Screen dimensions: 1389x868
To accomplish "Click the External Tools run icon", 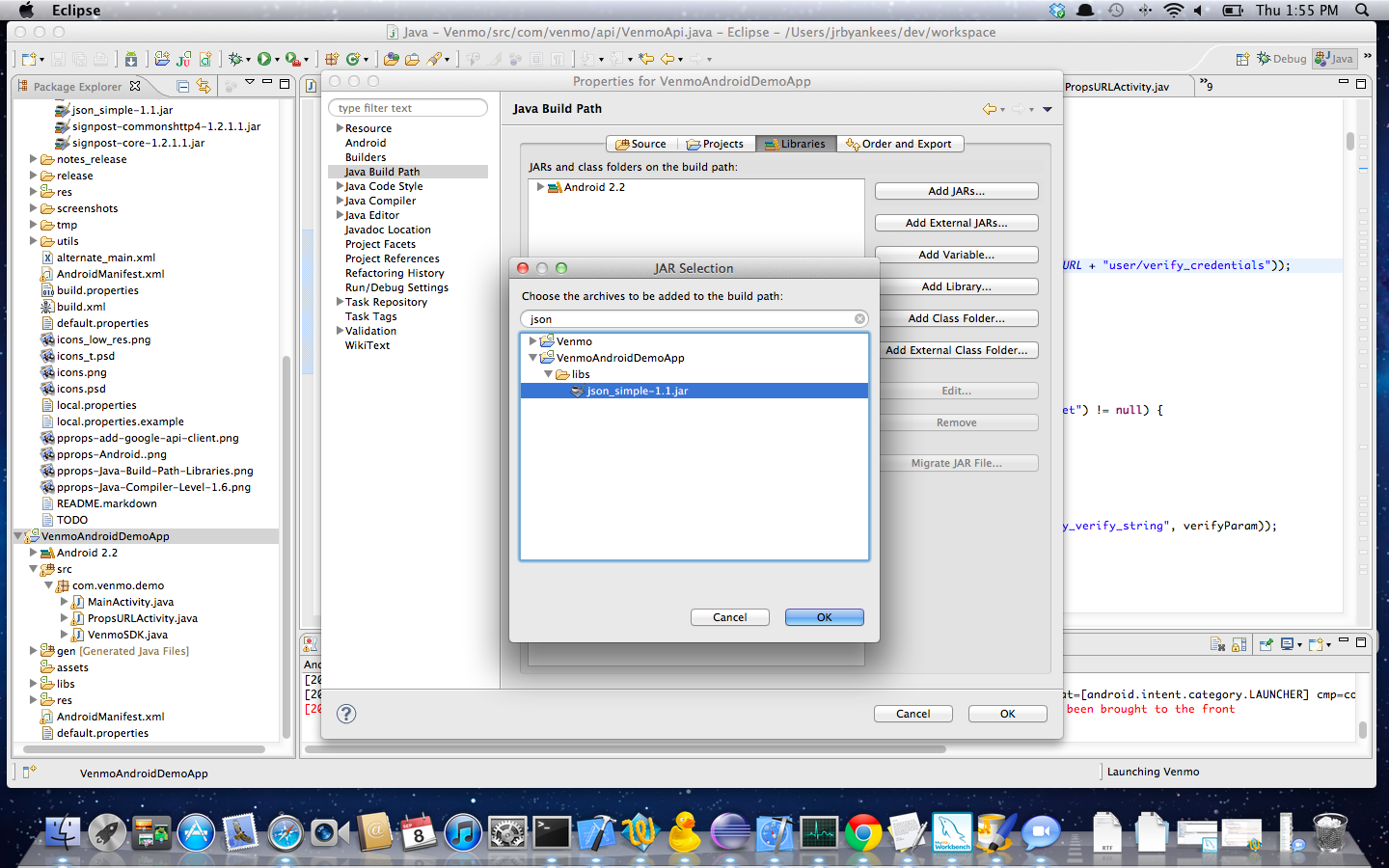I will point(292,59).
